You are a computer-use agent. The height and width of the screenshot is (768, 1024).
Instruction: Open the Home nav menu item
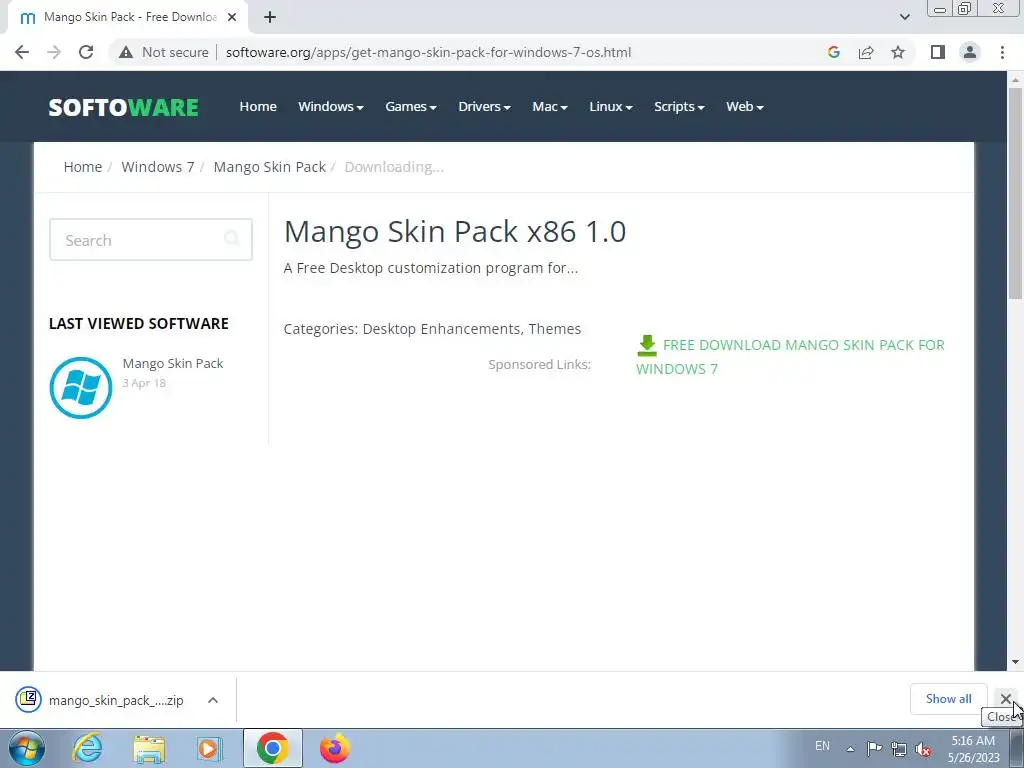tap(258, 106)
